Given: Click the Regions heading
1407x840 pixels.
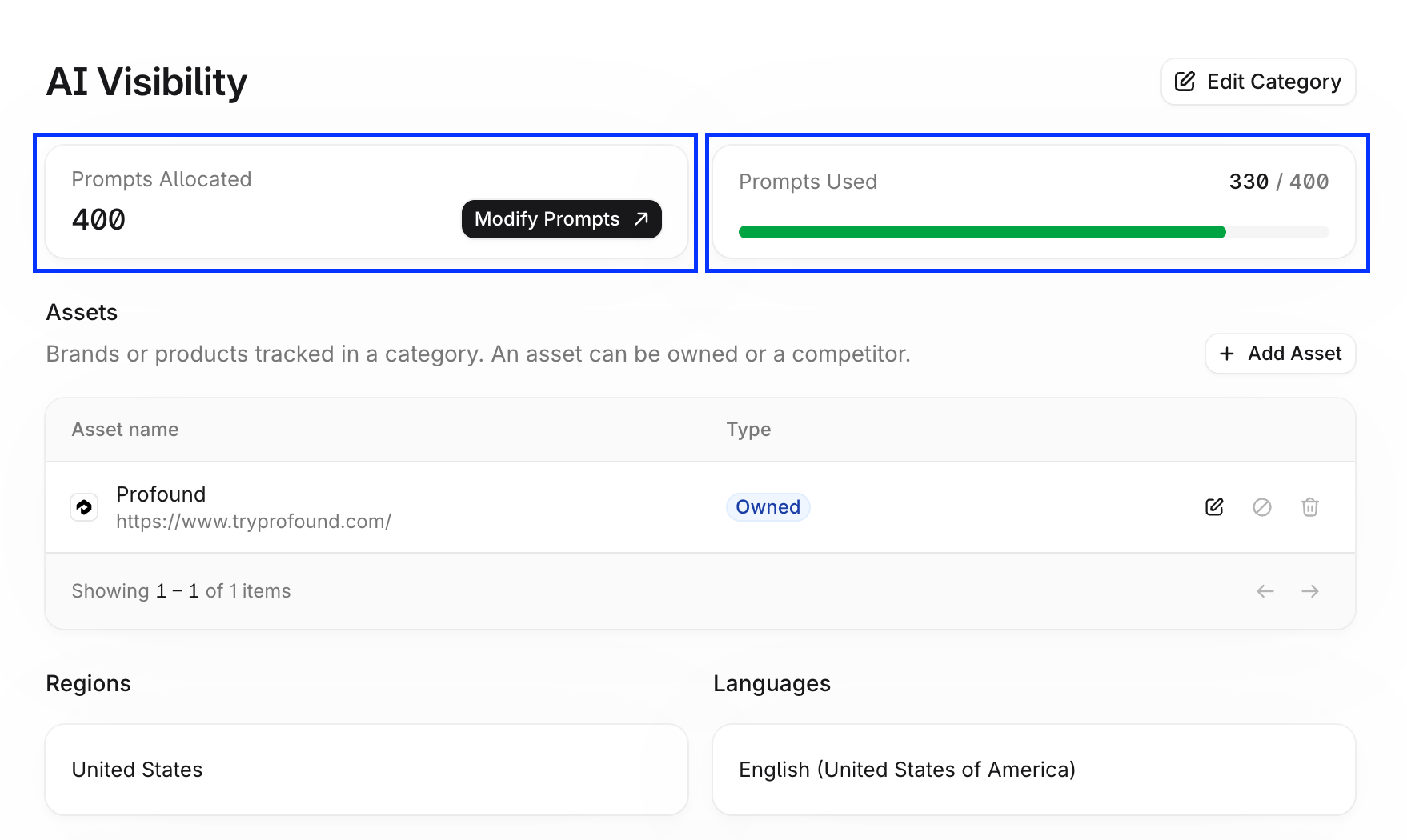Looking at the screenshot, I should point(88,683).
